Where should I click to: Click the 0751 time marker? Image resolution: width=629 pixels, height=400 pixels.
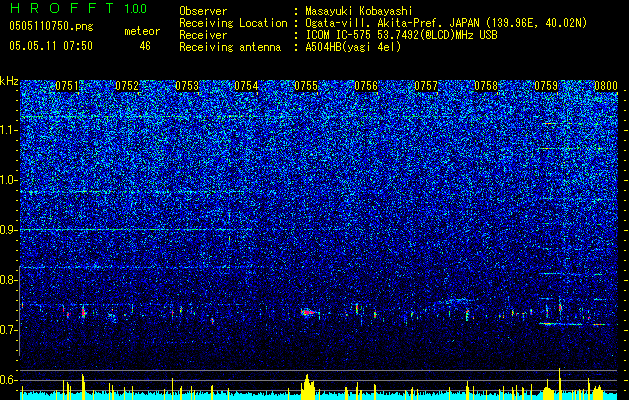[x=67, y=86]
